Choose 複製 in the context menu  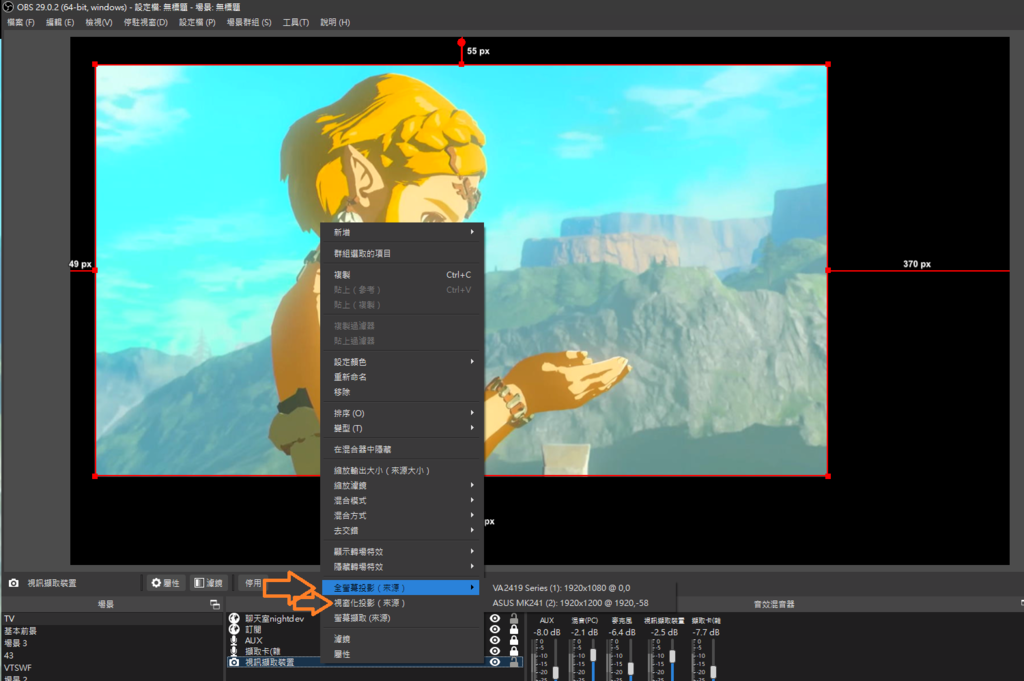point(403,275)
